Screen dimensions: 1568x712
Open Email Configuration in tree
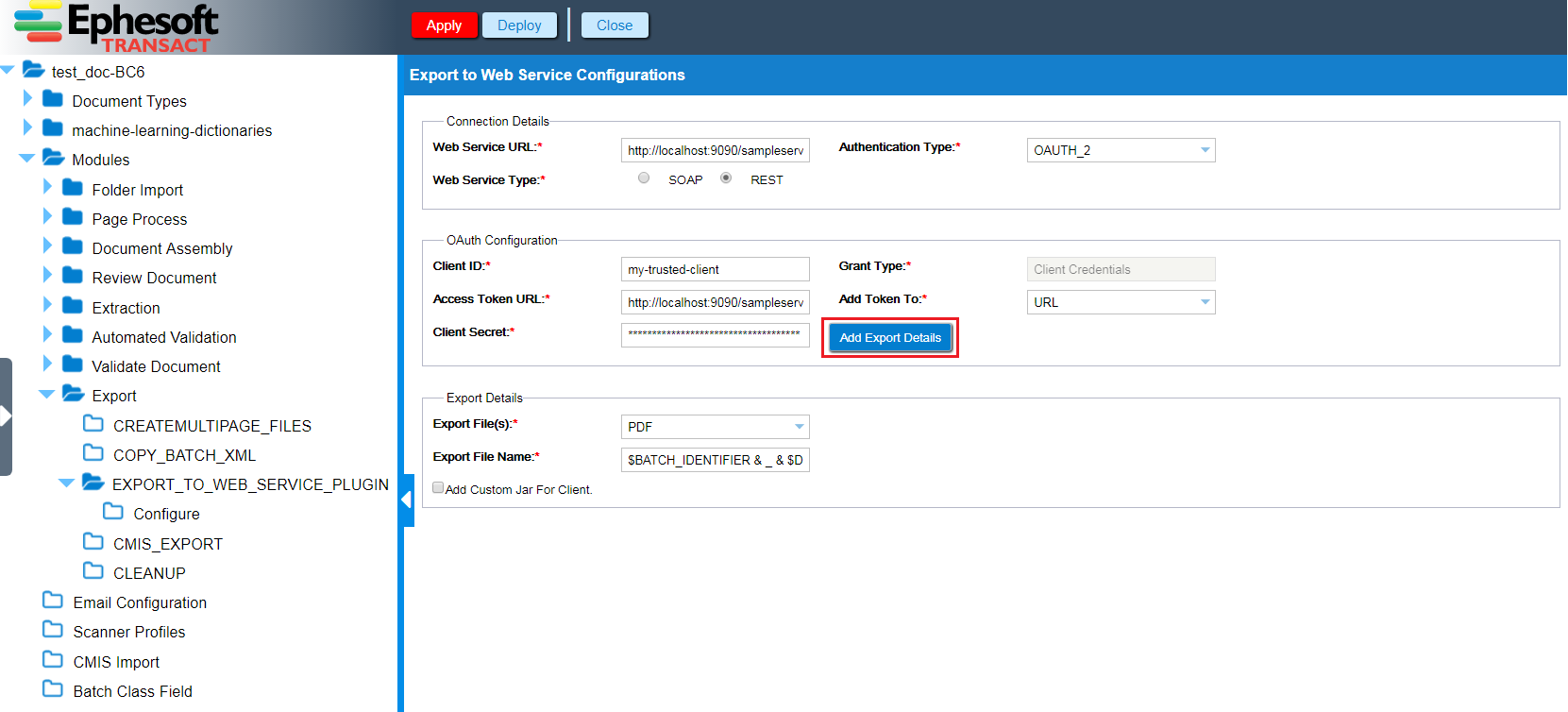(x=140, y=602)
